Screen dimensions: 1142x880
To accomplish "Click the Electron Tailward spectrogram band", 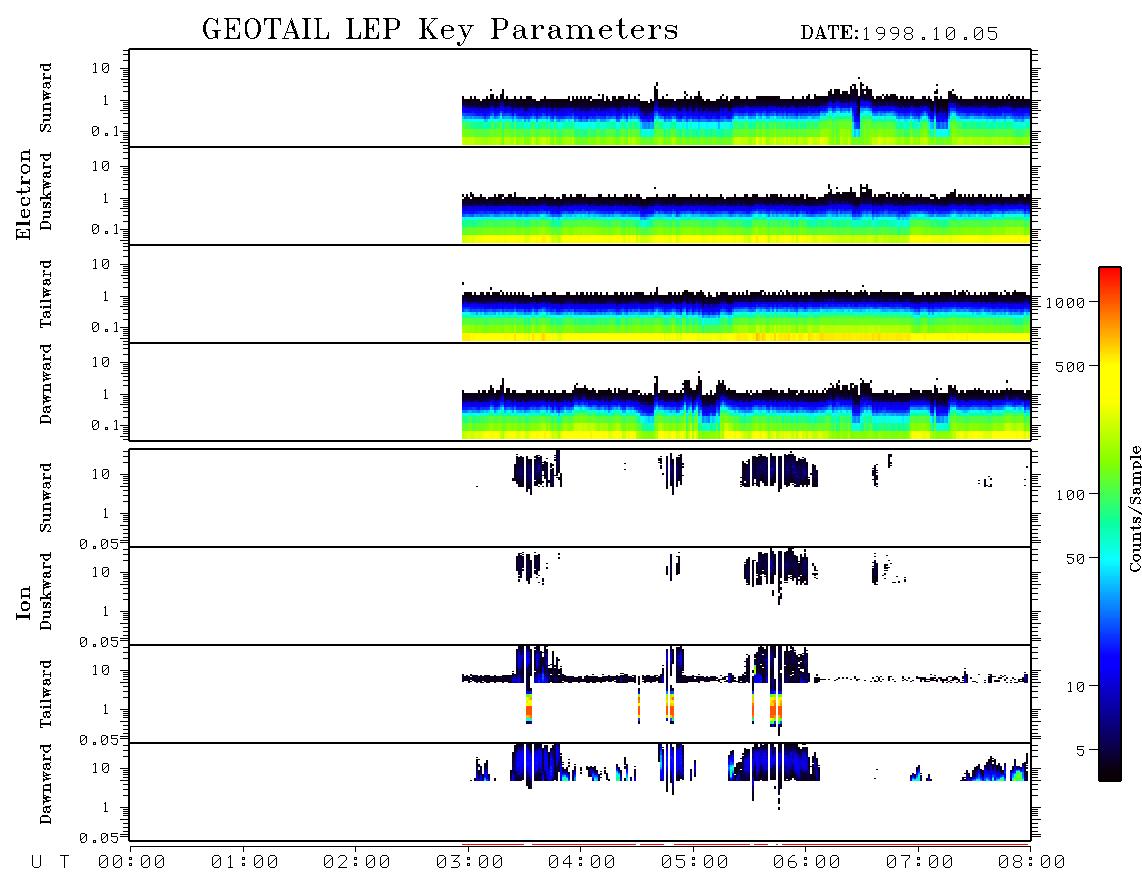I will pos(746,315).
